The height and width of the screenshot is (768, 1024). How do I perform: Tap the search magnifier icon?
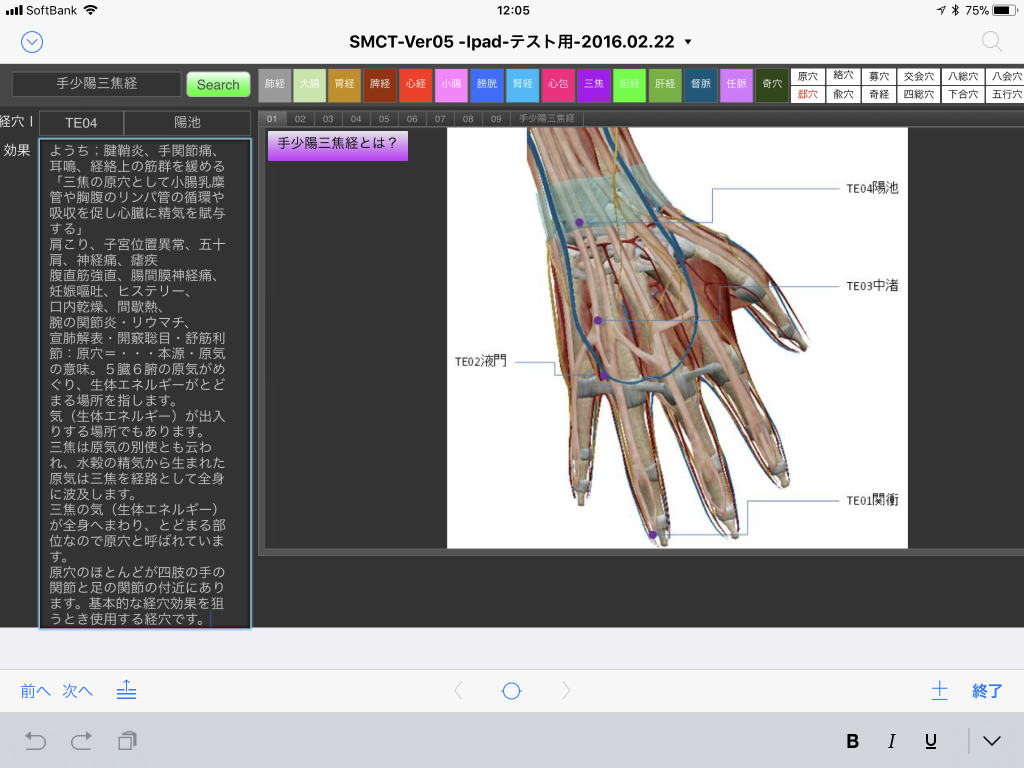pos(991,41)
